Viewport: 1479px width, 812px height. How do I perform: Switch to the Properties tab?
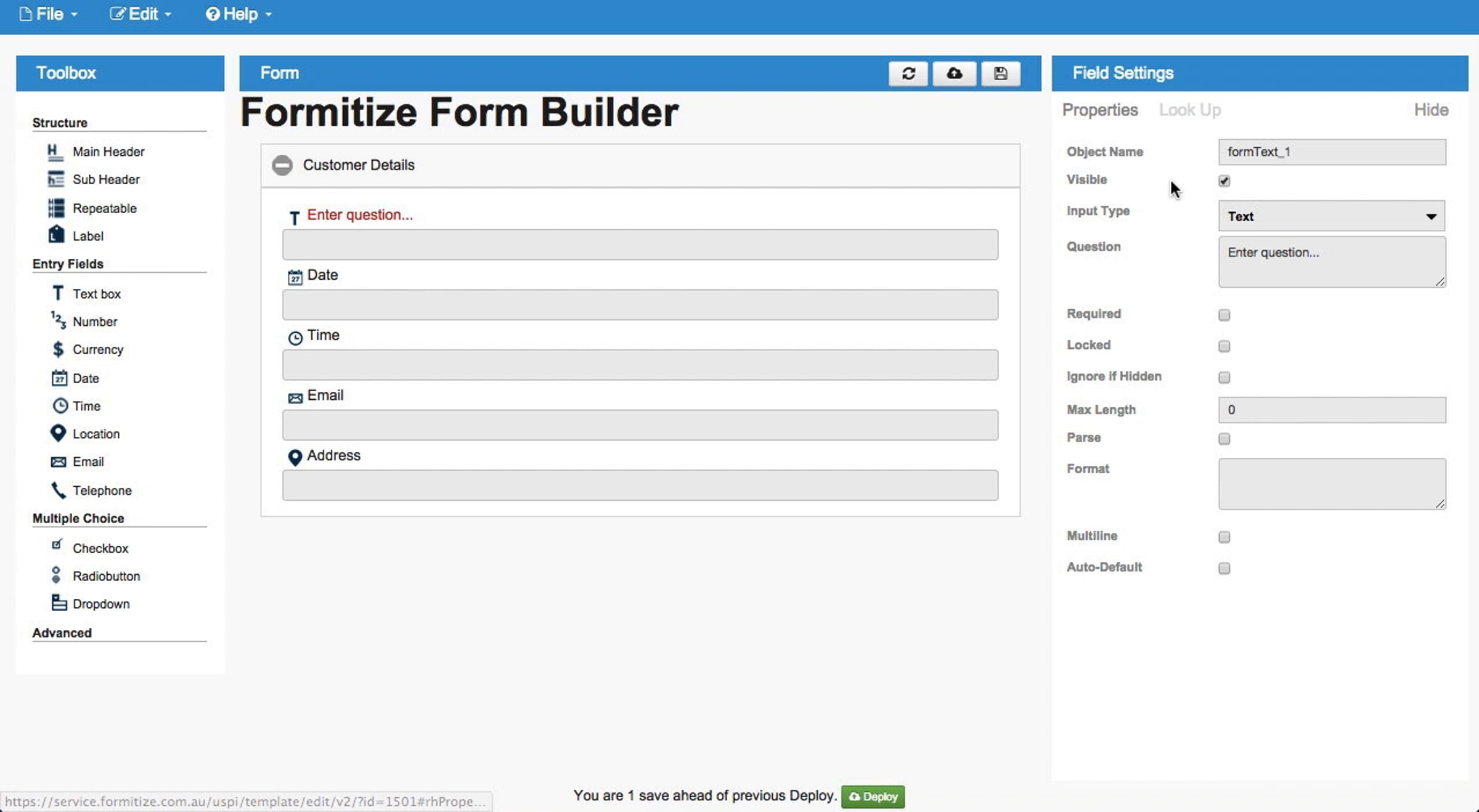pos(1100,110)
